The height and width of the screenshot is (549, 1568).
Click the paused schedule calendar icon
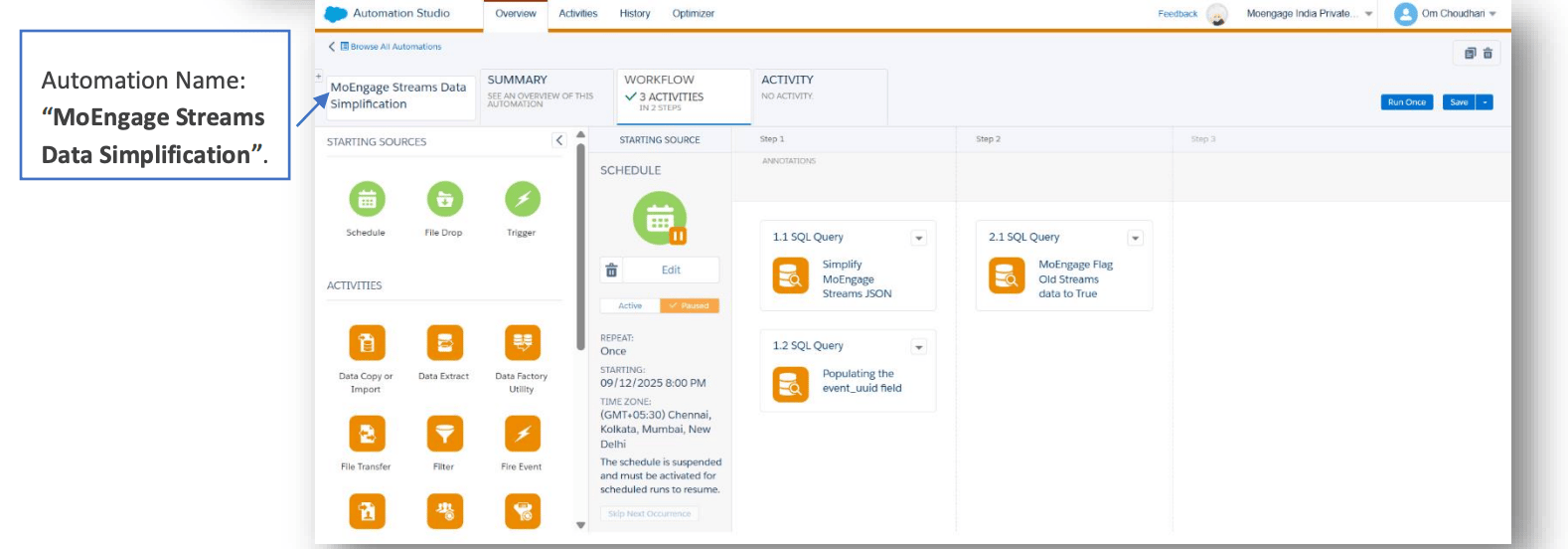(660, 218)
